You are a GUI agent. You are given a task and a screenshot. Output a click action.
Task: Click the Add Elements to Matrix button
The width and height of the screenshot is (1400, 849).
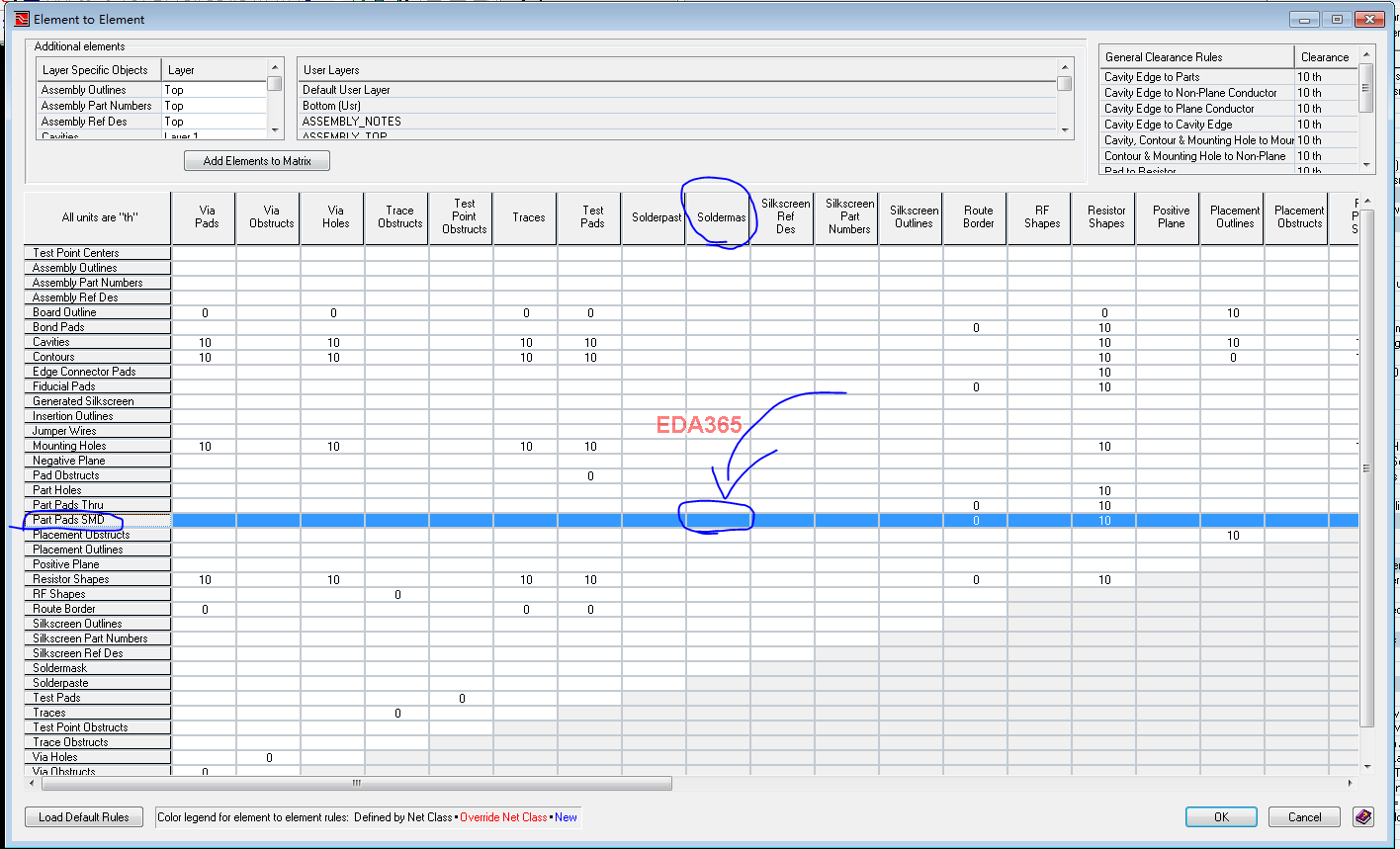[257, 161]
